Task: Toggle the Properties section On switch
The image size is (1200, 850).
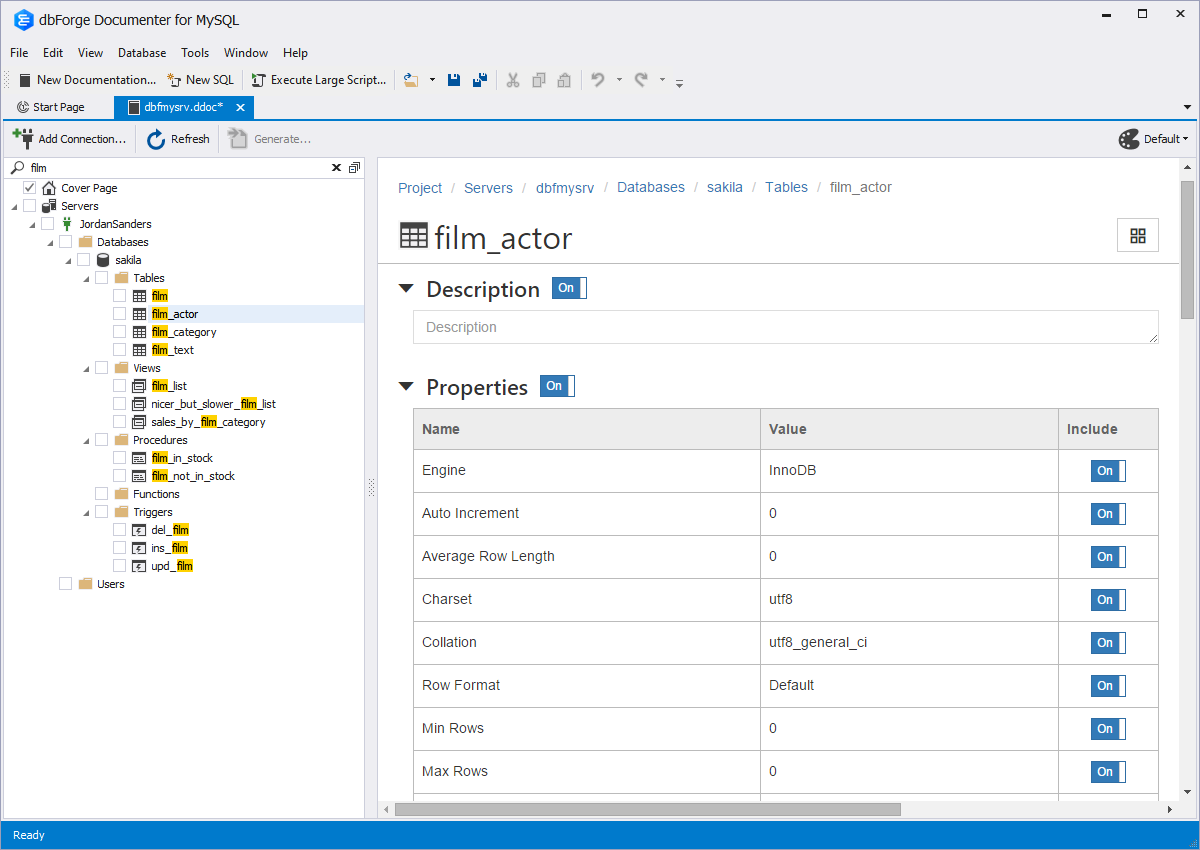Action: [x=557, y=386]
